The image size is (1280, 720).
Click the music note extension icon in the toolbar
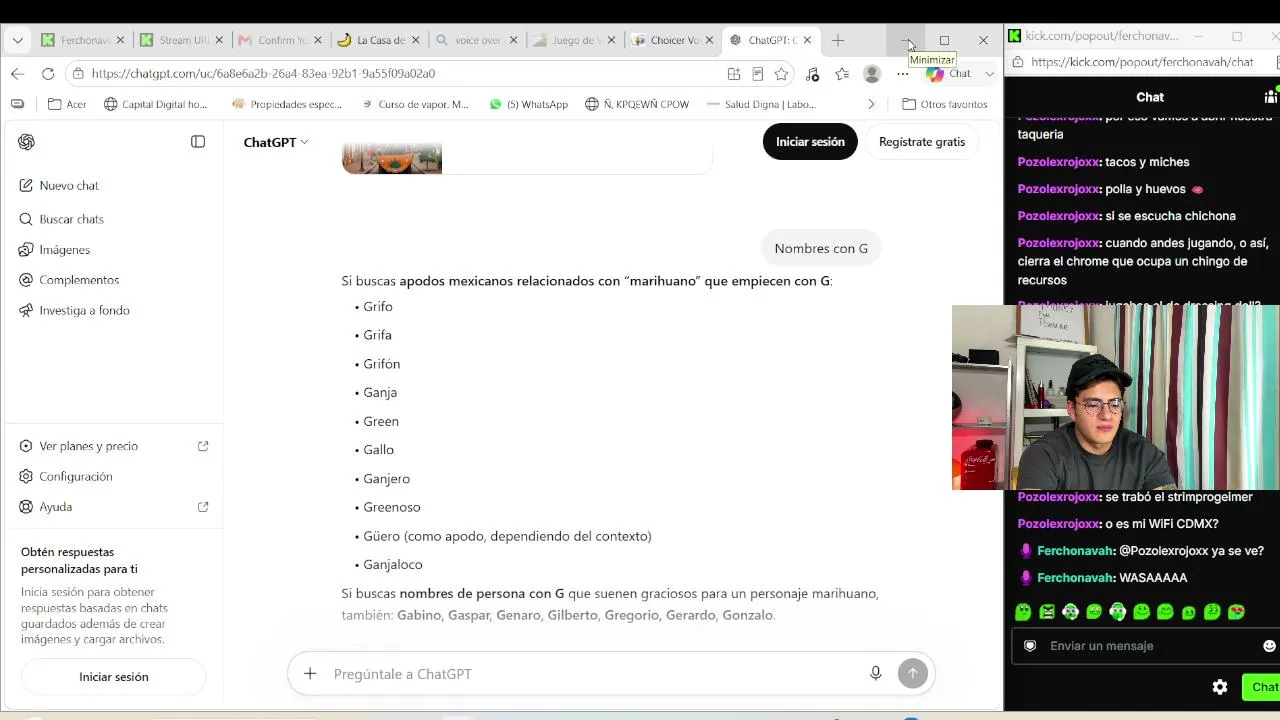(812, 74)
